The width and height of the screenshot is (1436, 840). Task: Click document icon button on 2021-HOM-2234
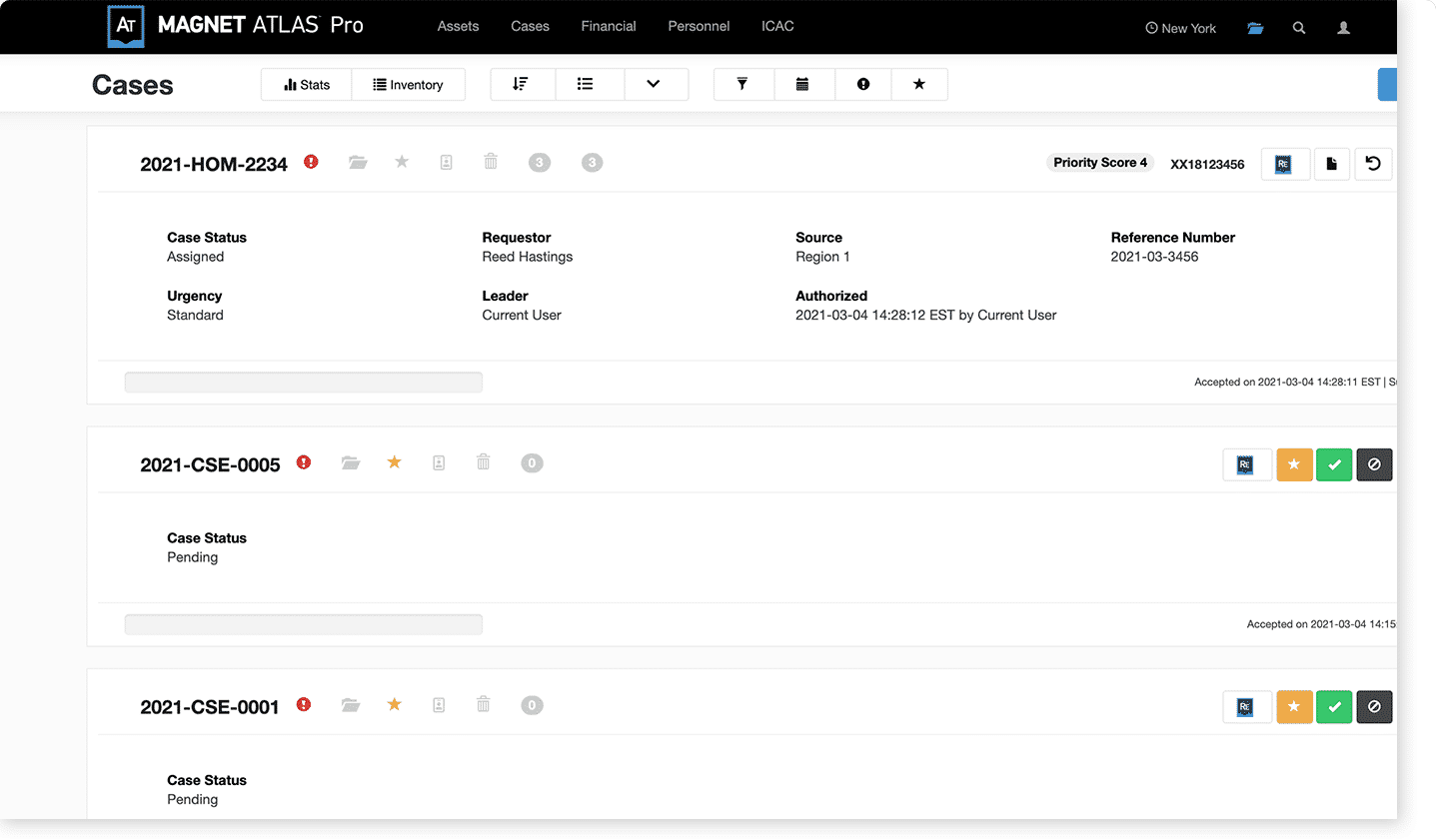click(1332, 164)
